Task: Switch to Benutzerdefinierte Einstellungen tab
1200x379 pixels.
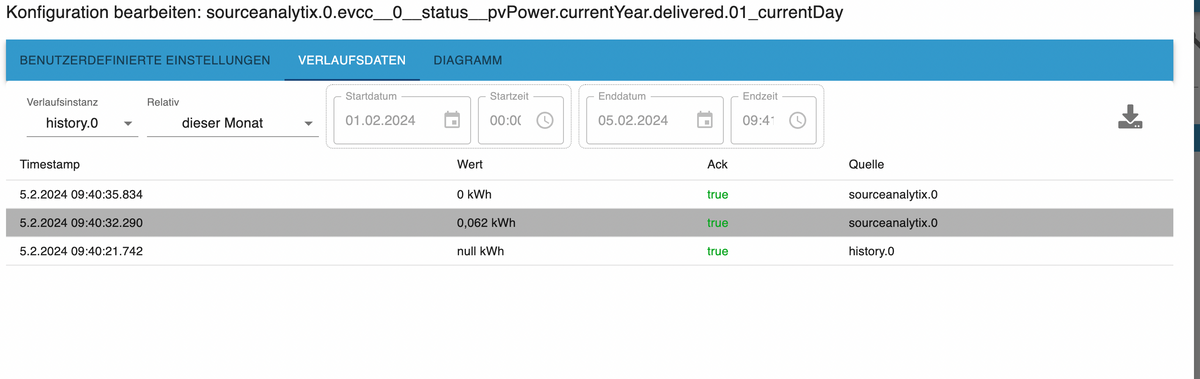Action: (x=145, y=60)
